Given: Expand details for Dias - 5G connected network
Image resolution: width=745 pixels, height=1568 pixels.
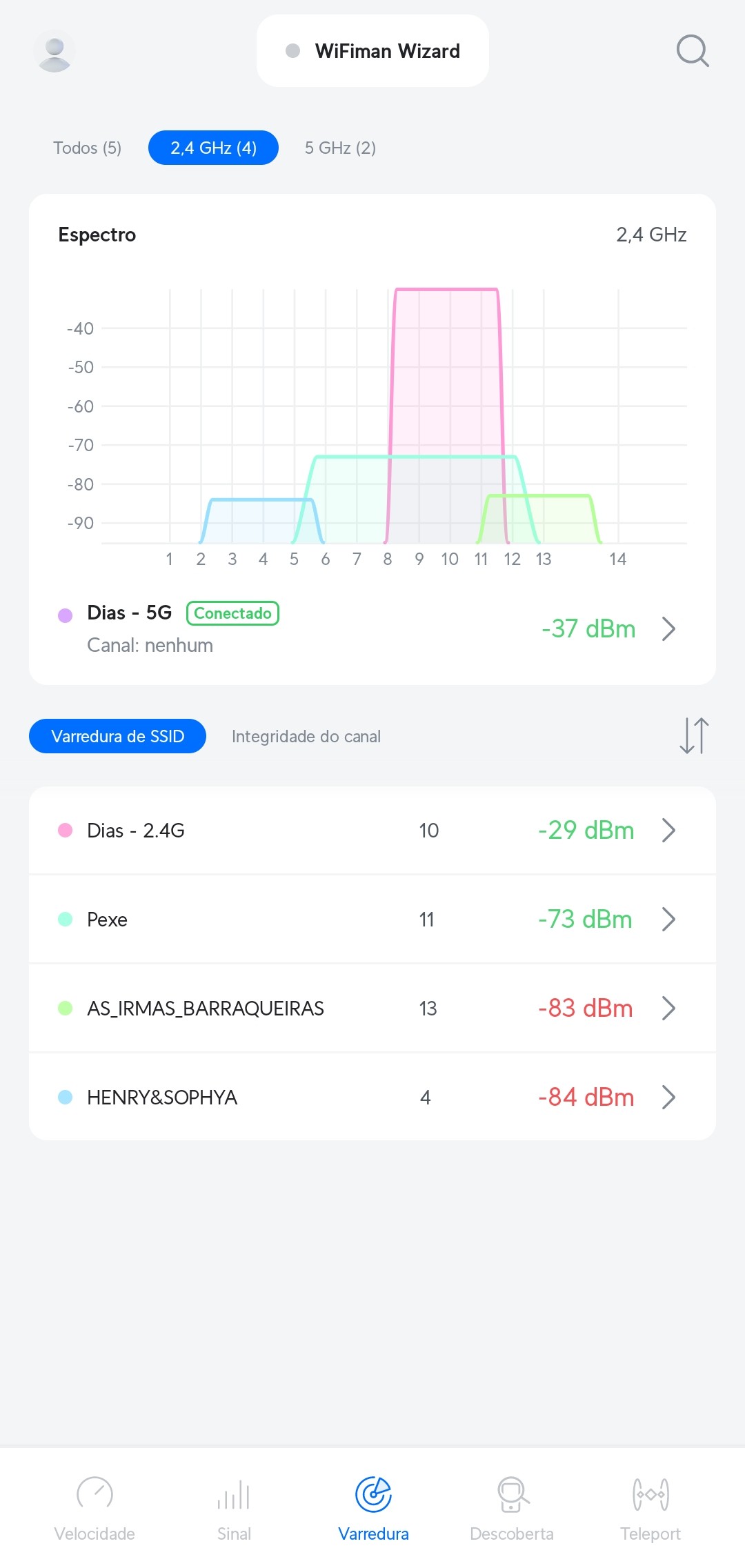Looking at the screenshot, I should 668,628.
